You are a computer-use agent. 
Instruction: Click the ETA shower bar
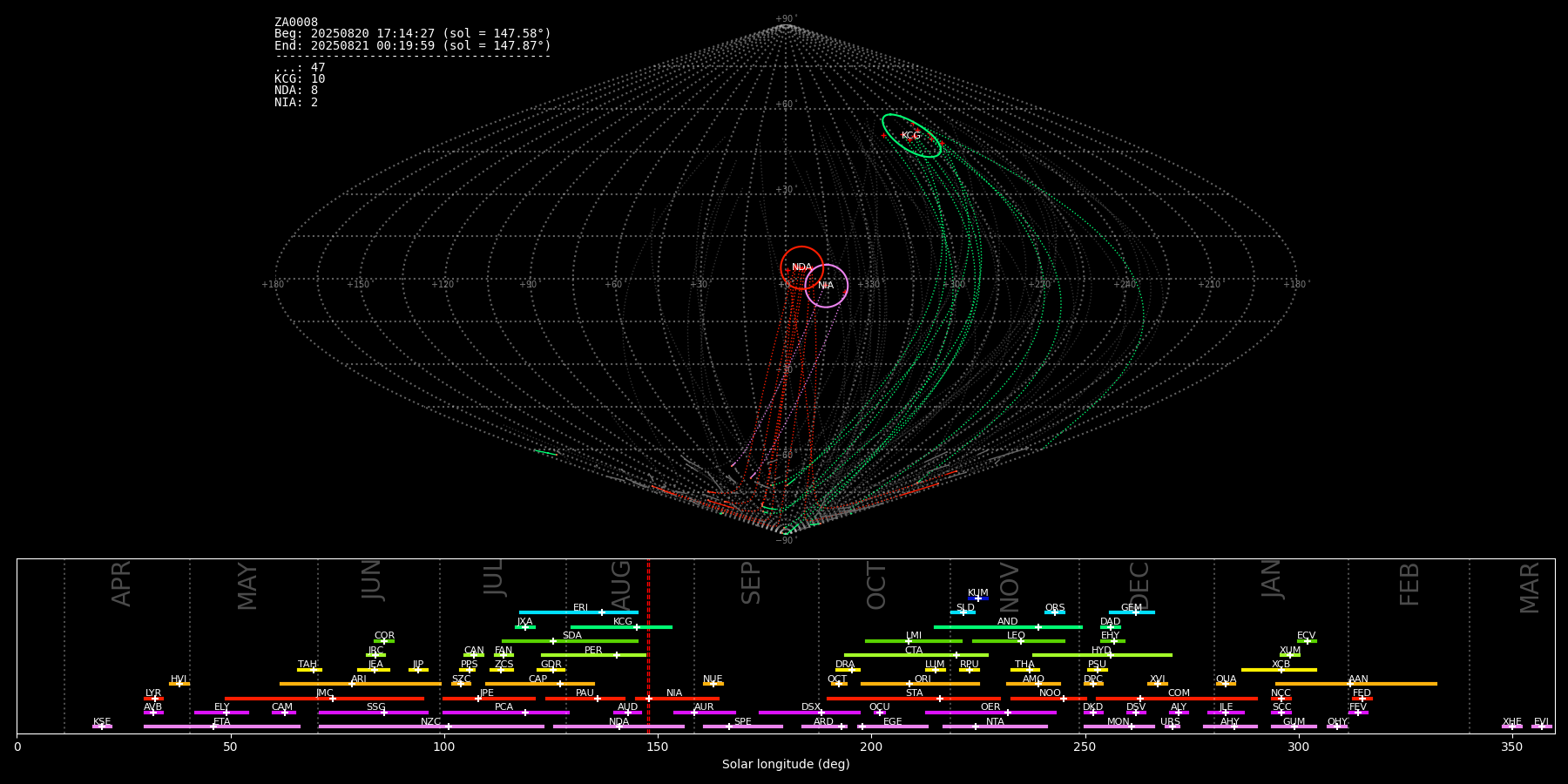[222, 727]
